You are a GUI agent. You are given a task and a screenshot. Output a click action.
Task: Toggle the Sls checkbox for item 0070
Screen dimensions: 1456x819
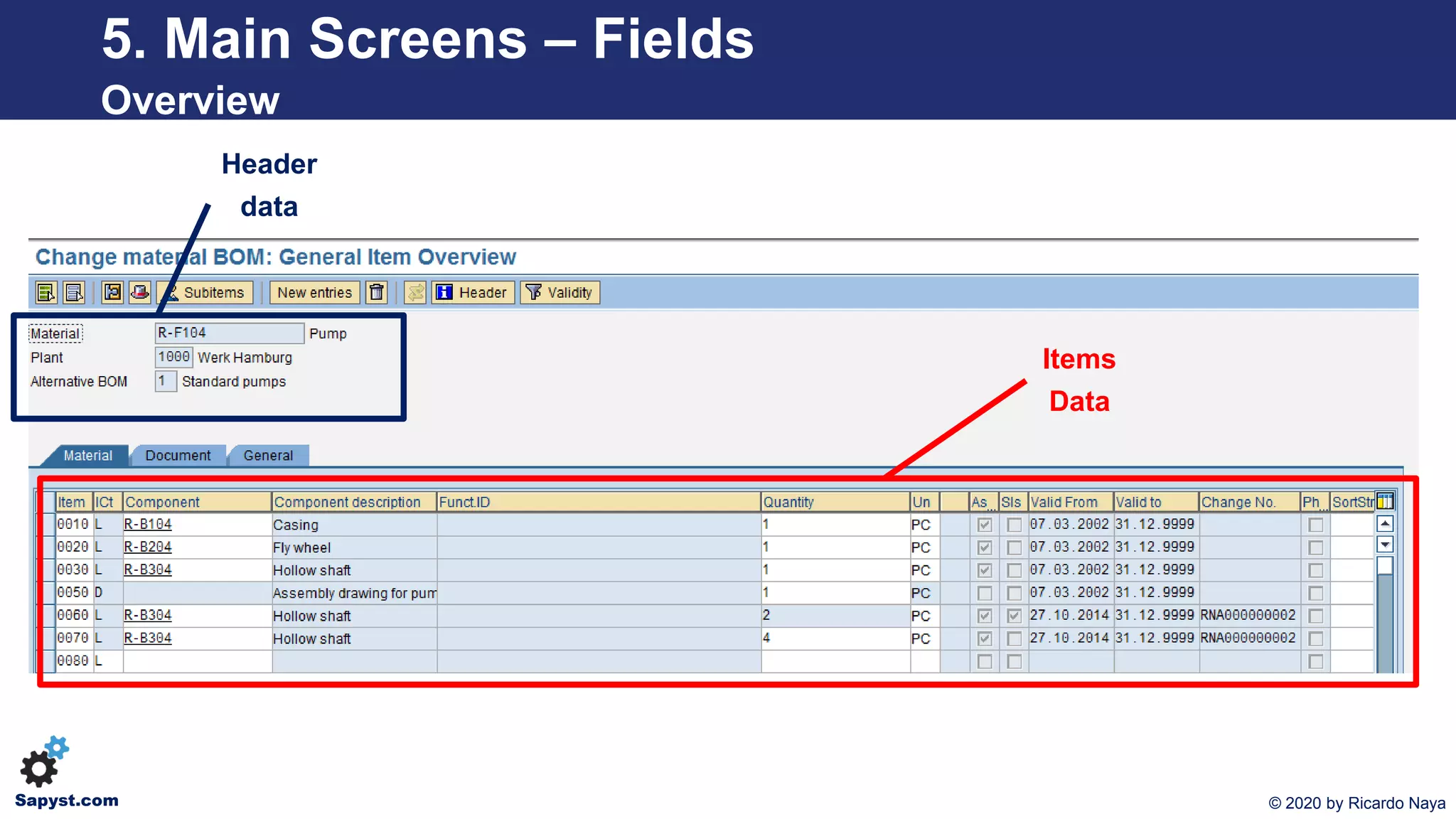[1014, 638]
